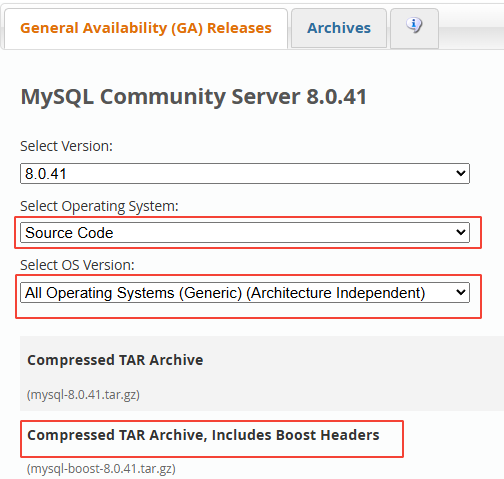Click the Compressed TAR Archive title
This screenshot has height=479, width=504.
coord(115,360)
